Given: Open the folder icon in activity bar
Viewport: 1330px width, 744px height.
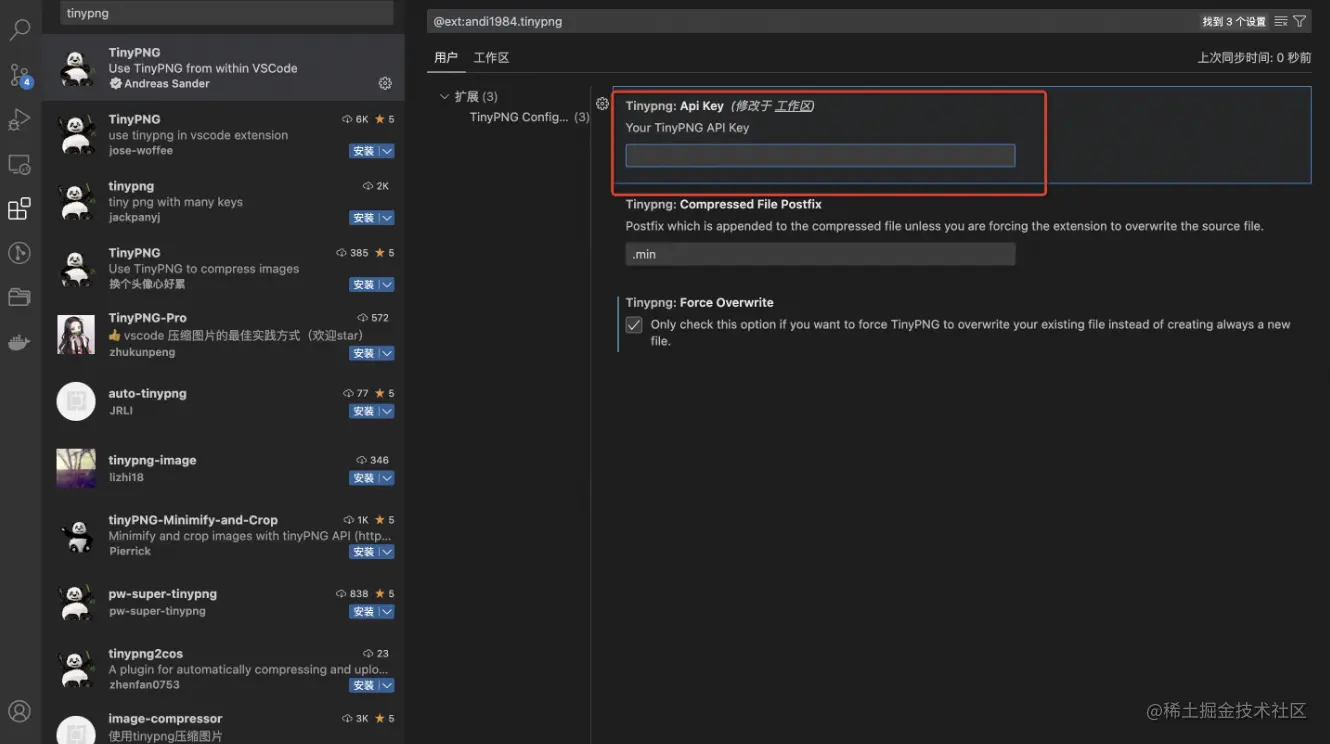Looking at the screenshot, I should pos(19,297).
